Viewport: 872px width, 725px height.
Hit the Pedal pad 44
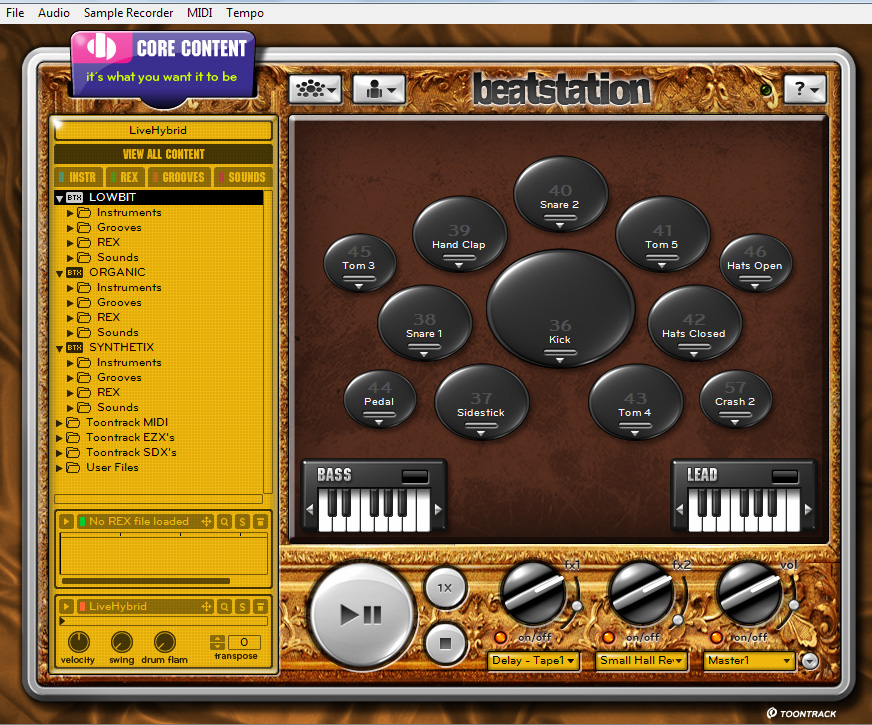point(380,399)
